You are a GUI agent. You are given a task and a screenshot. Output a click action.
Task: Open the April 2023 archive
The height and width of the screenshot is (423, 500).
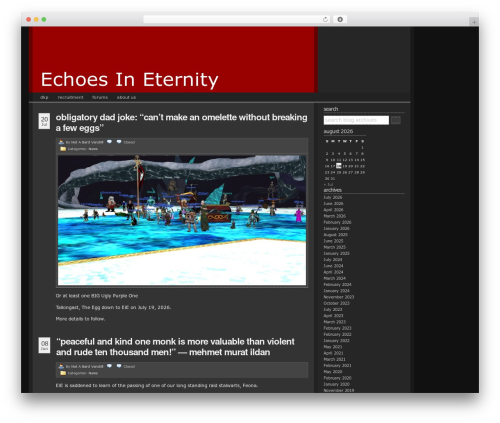pos(333,316)
